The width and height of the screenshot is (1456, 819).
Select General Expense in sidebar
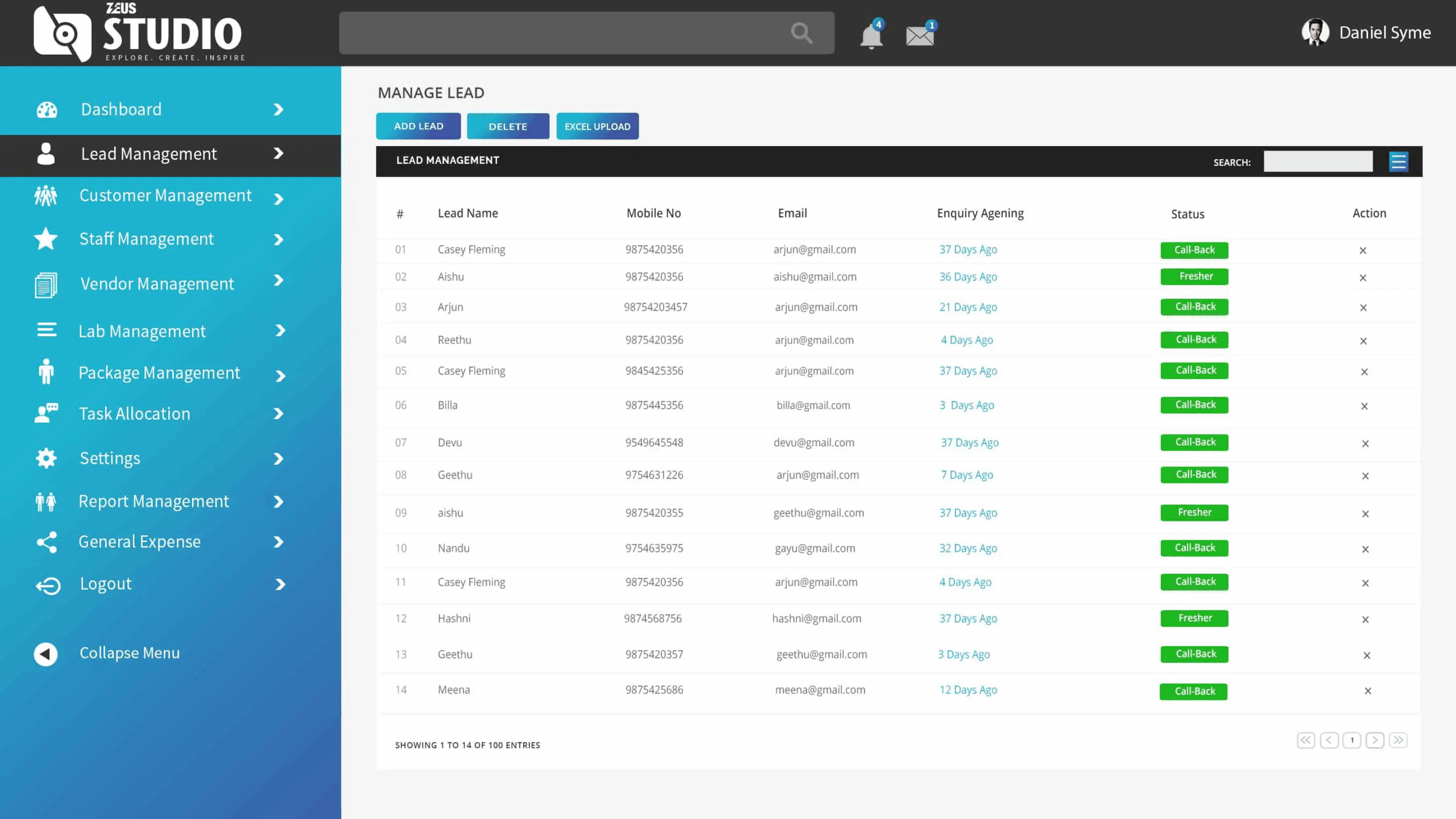coord(139,541)
